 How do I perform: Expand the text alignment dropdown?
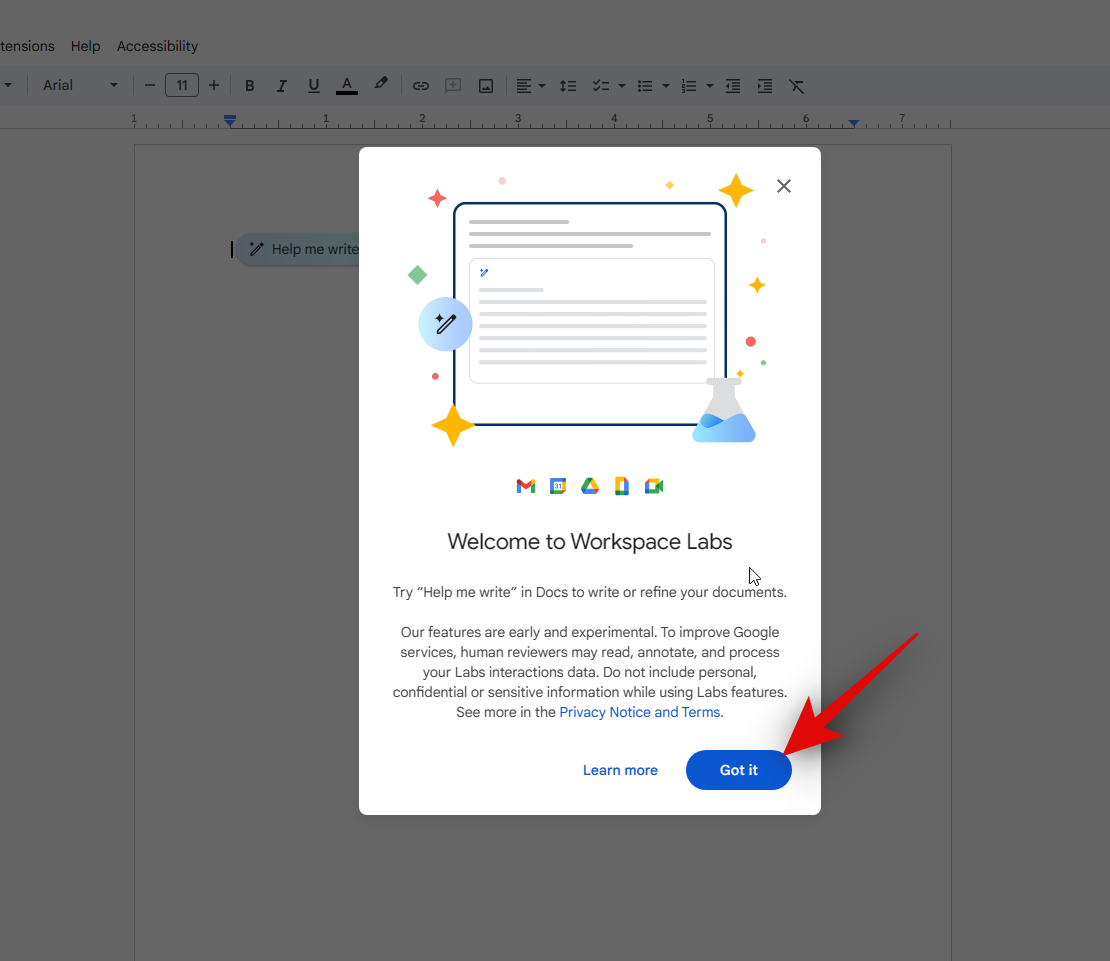[542, 86]
